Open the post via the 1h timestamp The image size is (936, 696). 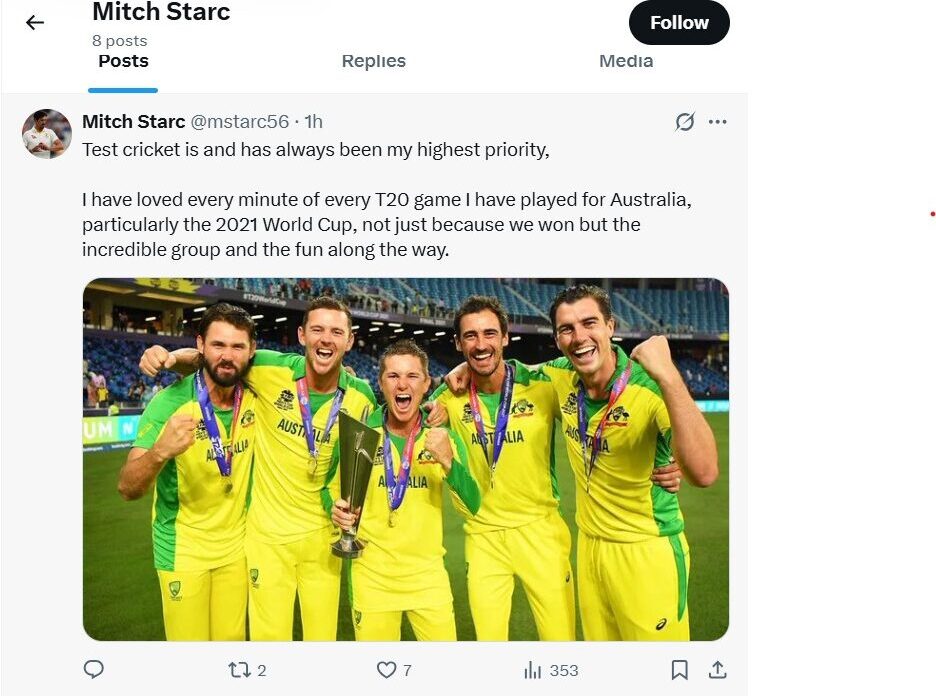[x=313, y=122]
